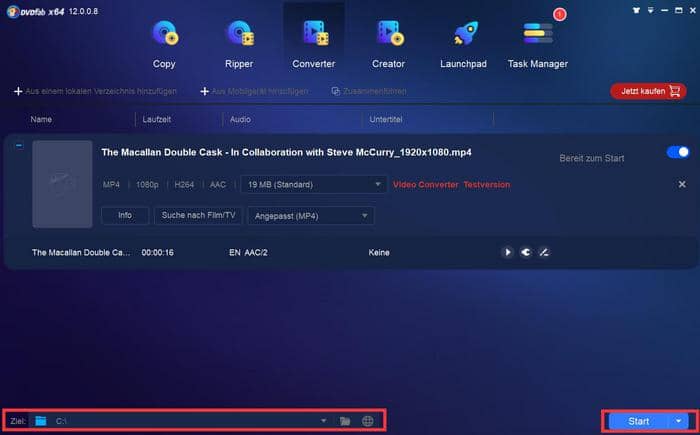700x435 pixels.
Task: Click the 'Laufzeit' column header
Action: tap(157, 119)
